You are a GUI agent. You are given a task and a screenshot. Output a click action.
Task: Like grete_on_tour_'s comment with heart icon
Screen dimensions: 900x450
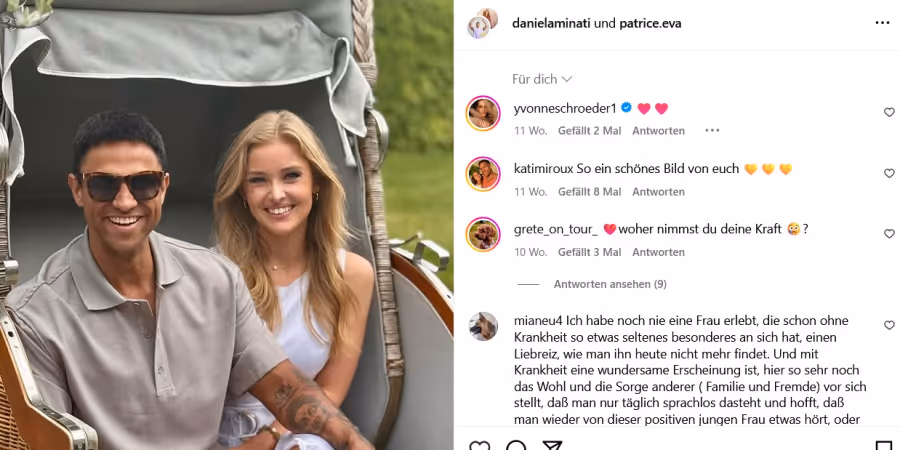pyautogui.click(x=889, y=234)
